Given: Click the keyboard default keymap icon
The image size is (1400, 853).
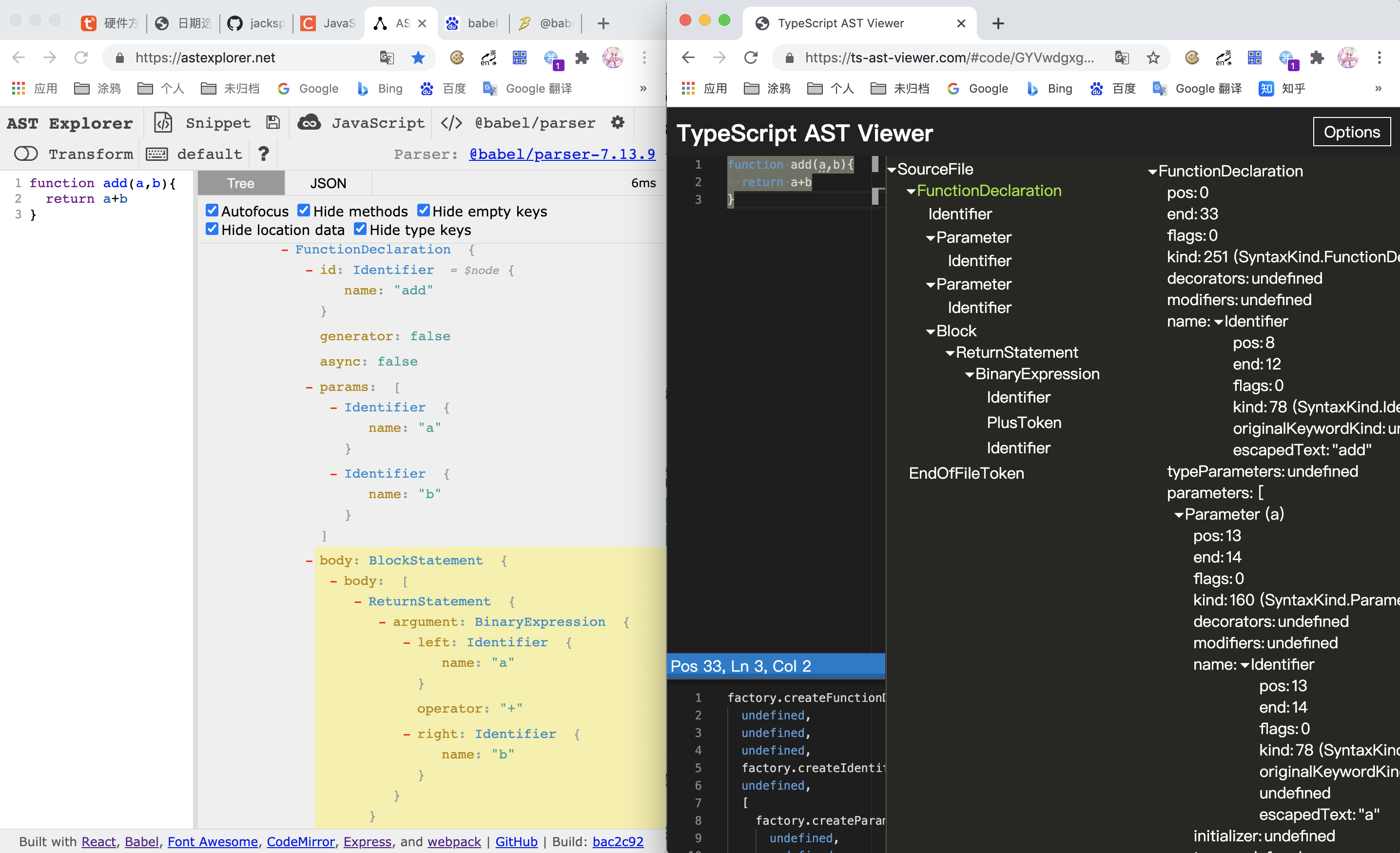Looking at the screenshot, I should click(157, 154).
